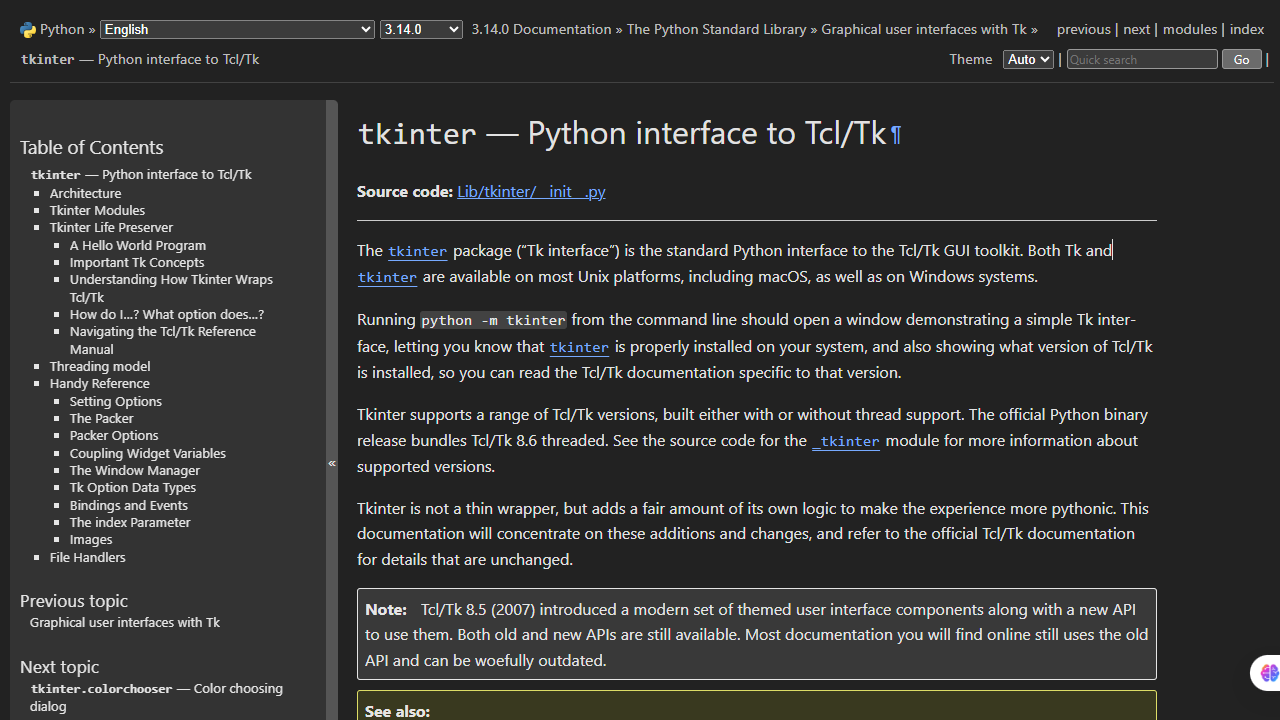Select Architecture in the Table of Contents
Screen dimensions: 1280x720
coord(85,193)
